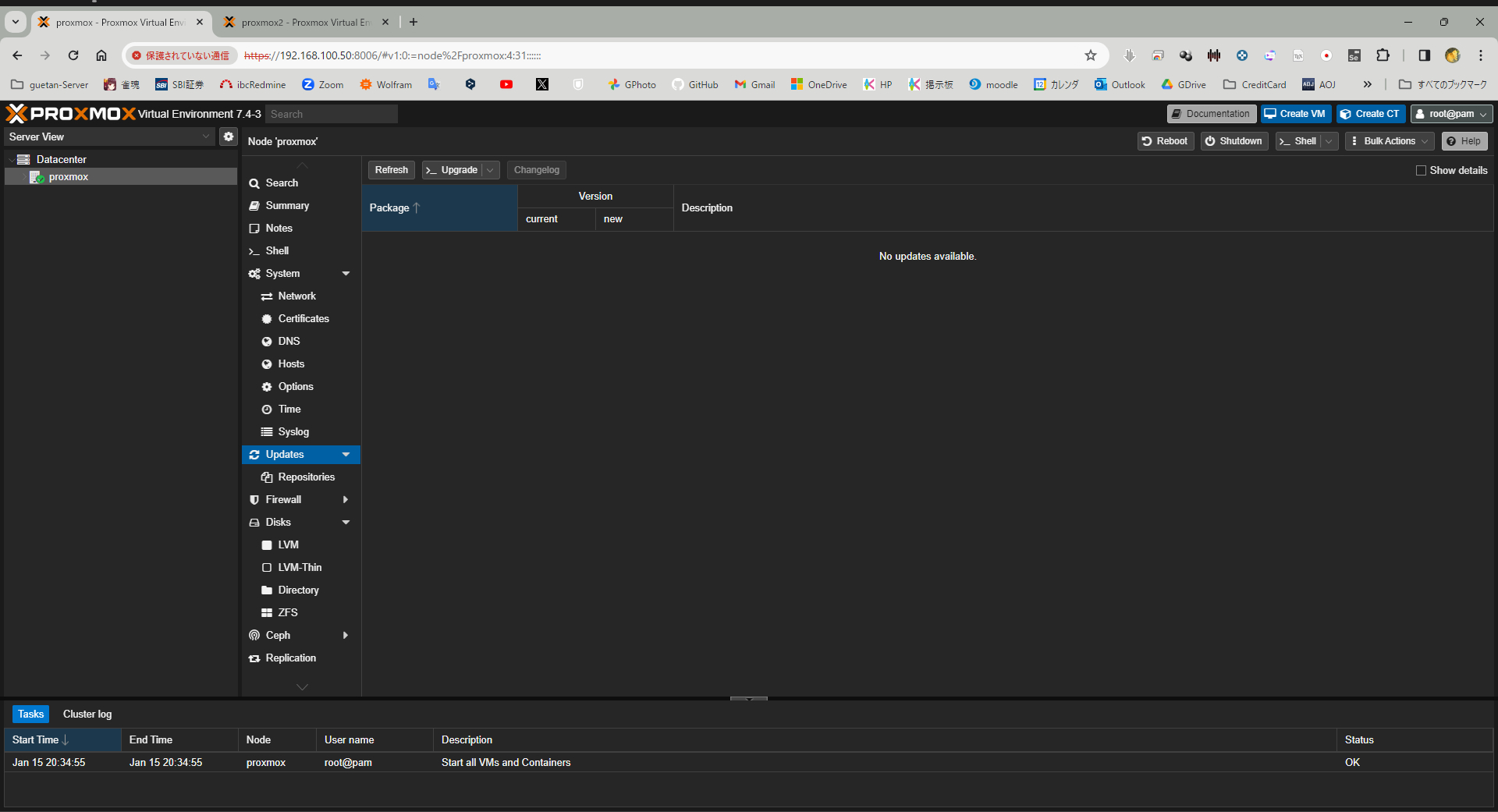Enable the Show details checkbox

click(1421, 171)
